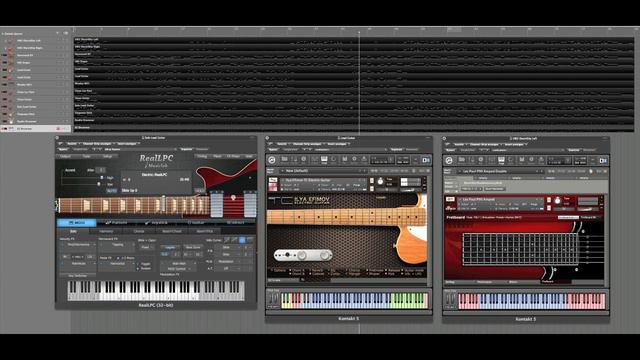The image size is (640, 360).
Task: Switch to MIDI mode tab in RealLPC
Action: tap(77, 222)
